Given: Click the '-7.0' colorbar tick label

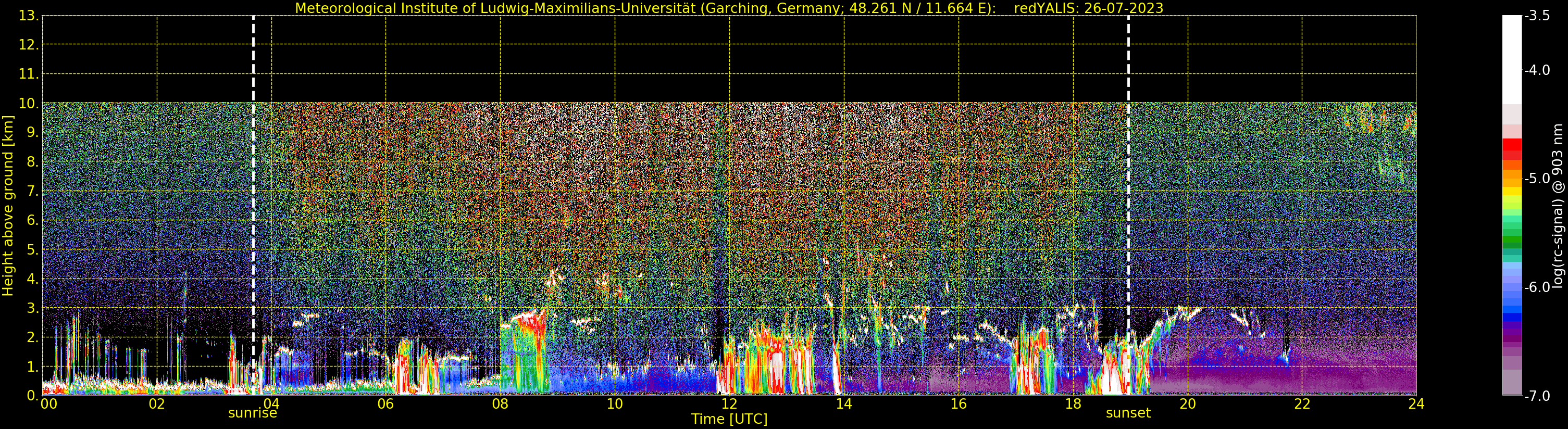Looking at the screenshot, I should (1537, 396).
